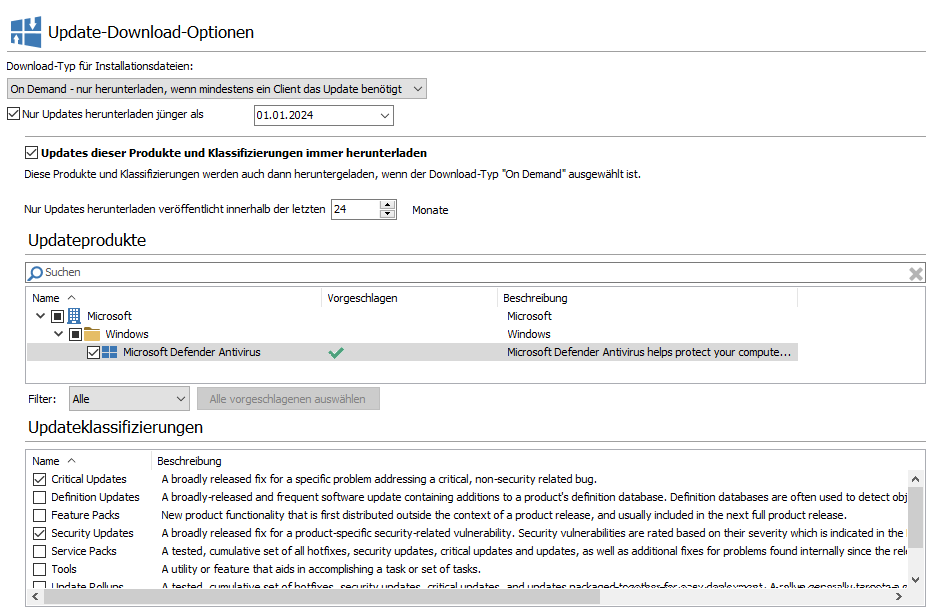
Task: Click the search magnifier icon in Updateprodukte
Action: pos(36,272)
